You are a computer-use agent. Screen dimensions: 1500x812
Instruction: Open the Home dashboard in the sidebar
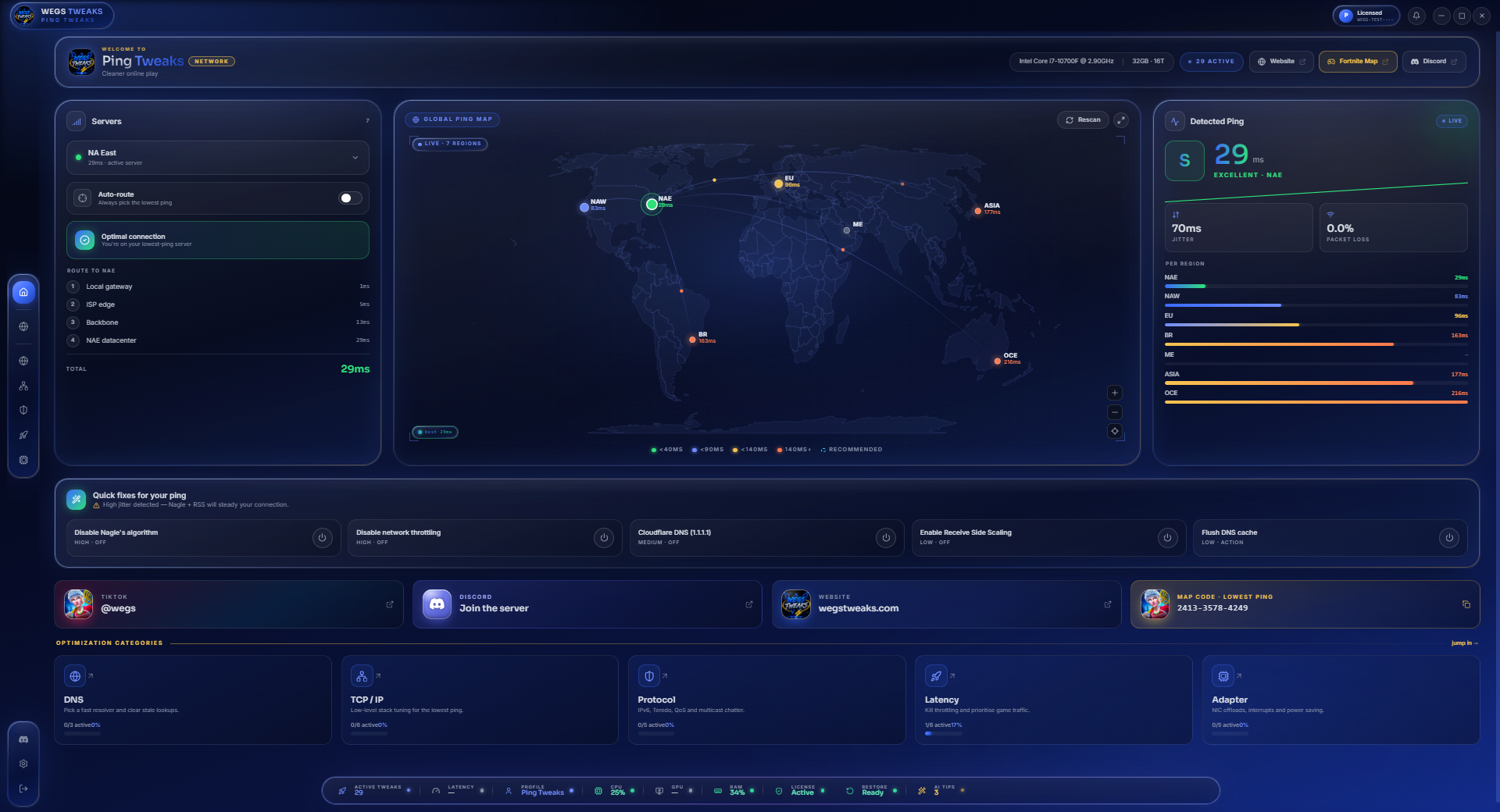click(x=23, y=292)
